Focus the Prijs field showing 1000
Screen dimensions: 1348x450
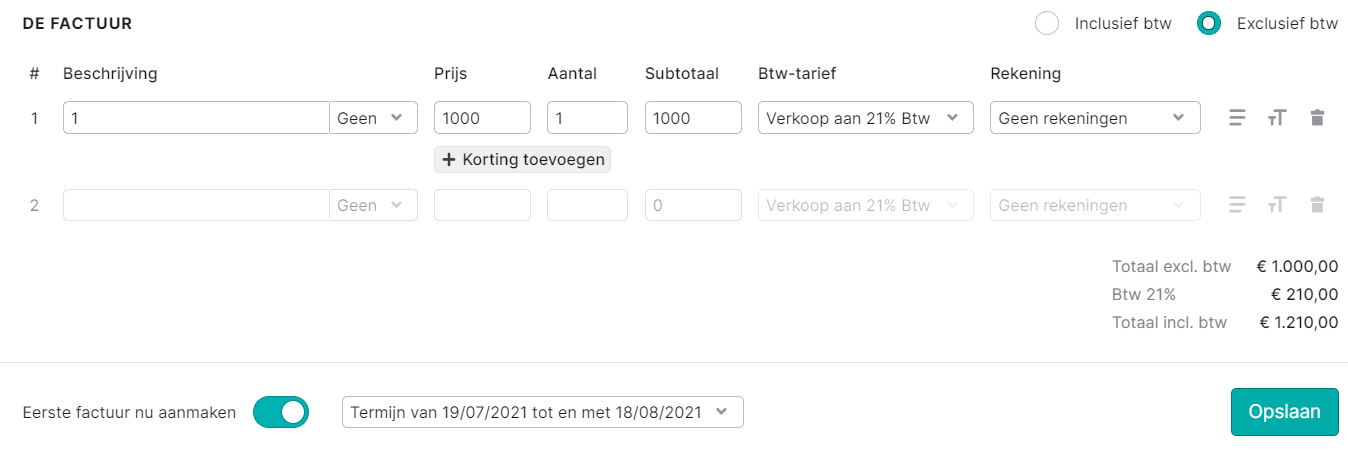[482, 118]
